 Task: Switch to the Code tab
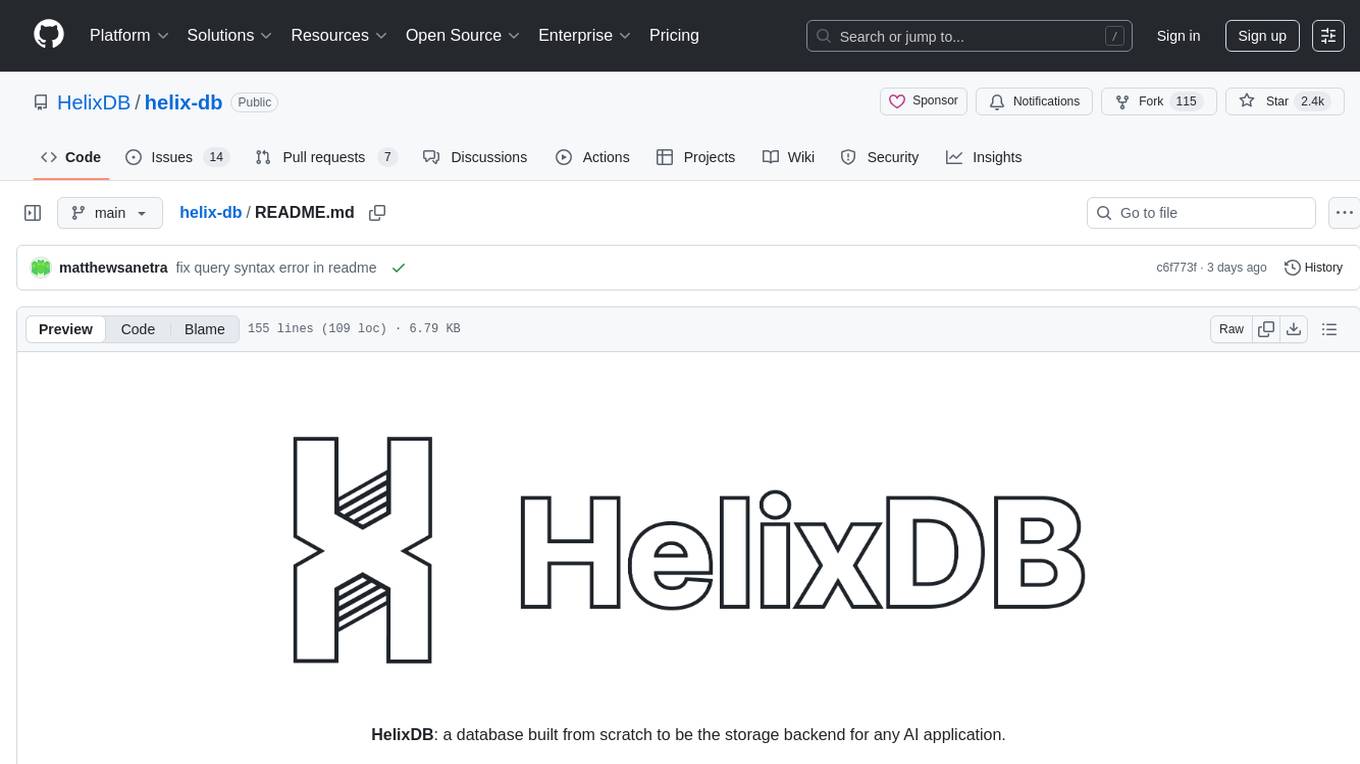(71, 157)
